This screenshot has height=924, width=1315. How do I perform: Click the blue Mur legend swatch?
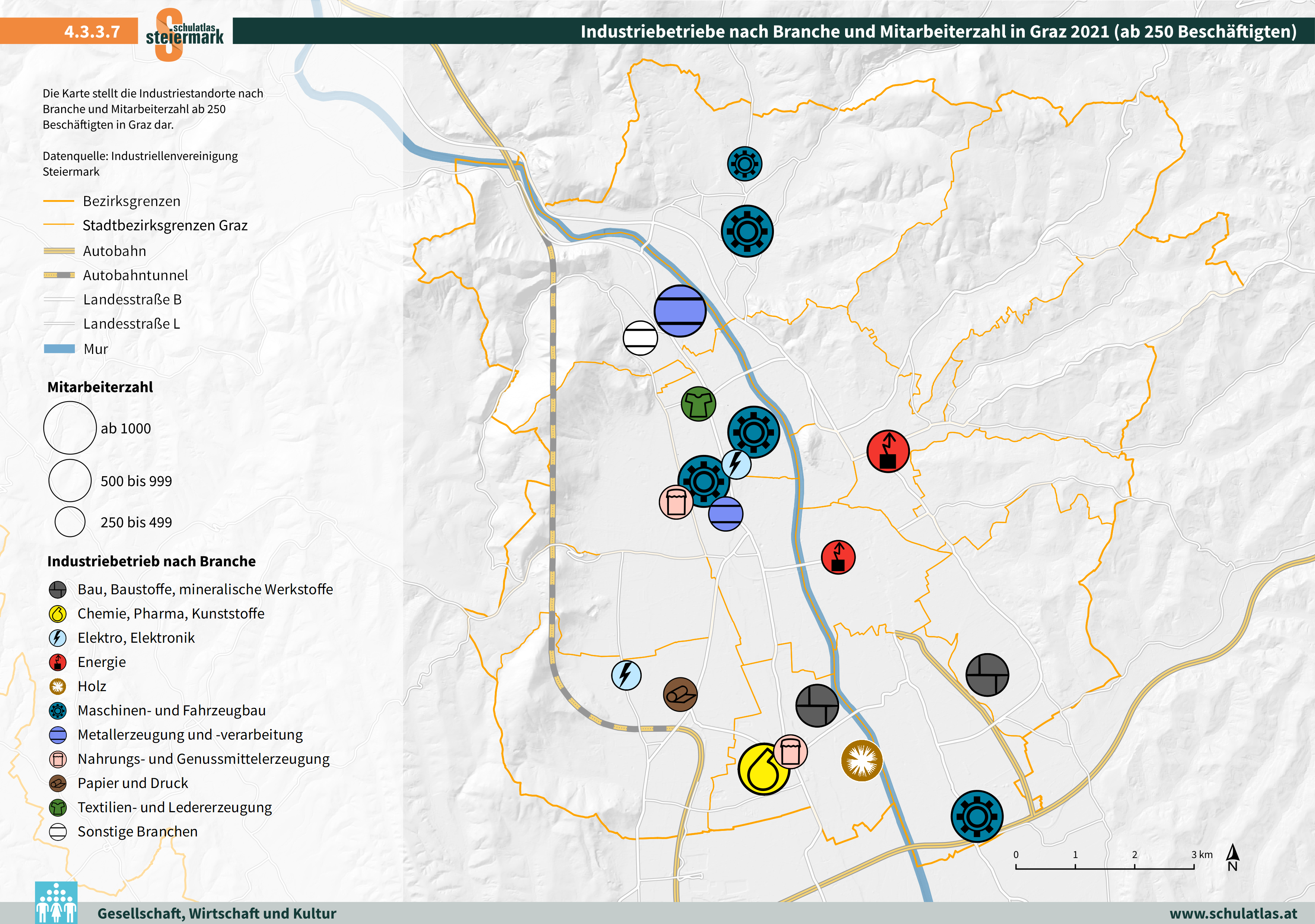59,349
